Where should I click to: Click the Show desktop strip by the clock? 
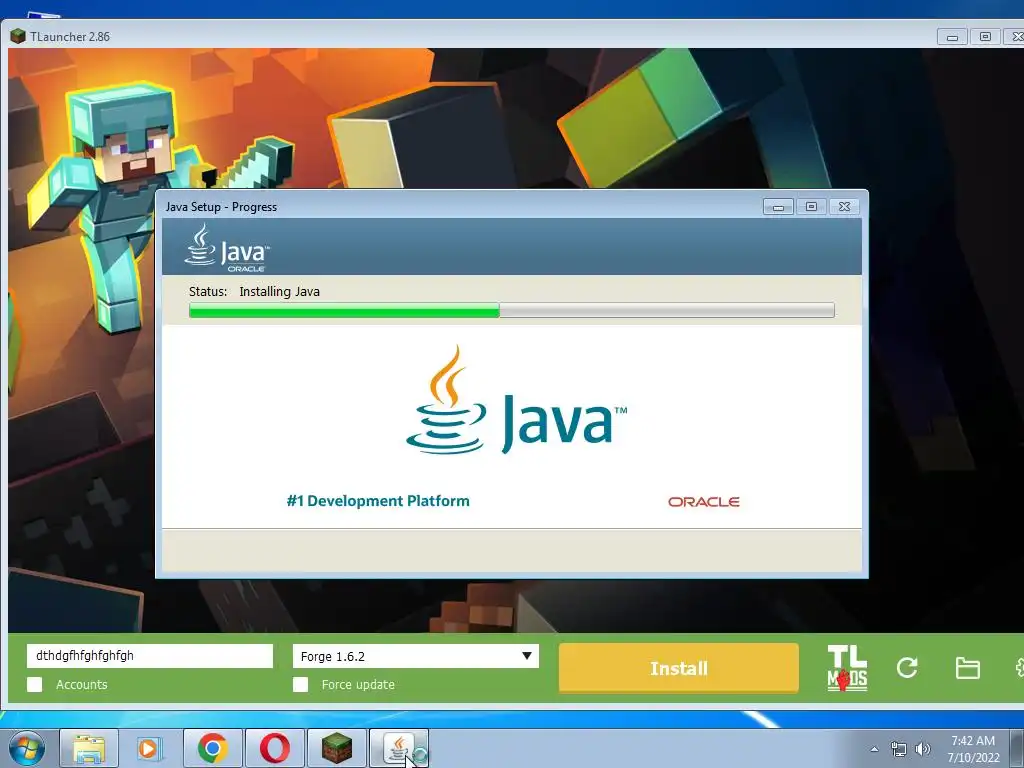point(1016,748)
